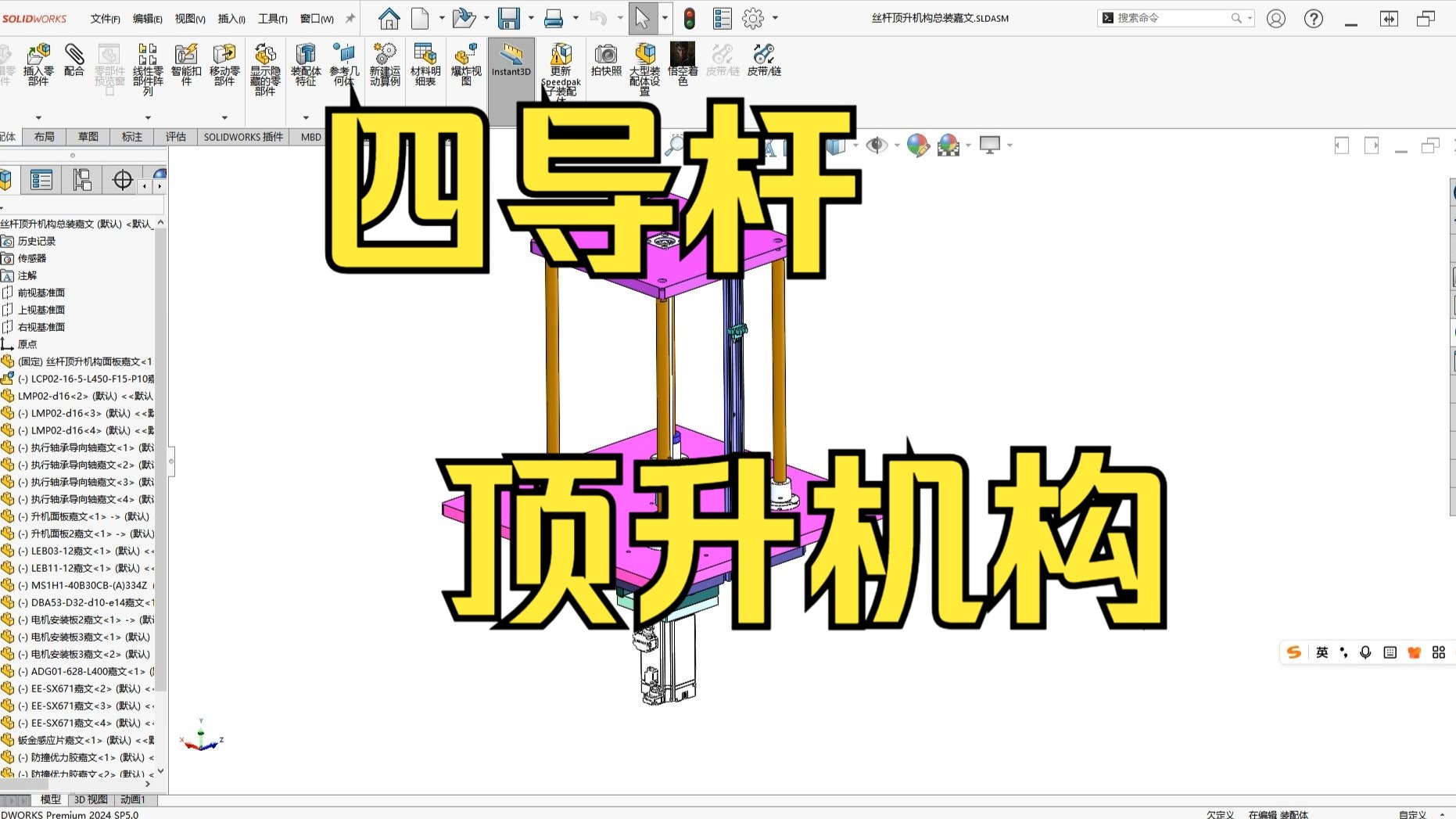Switch to the Evaluate (评估) tab
This screenshot has height=819, width=1456.
[x=176, y=137]
